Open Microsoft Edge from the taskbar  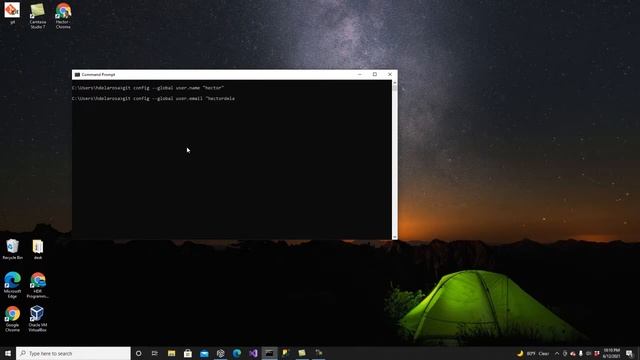pos(237,353)
